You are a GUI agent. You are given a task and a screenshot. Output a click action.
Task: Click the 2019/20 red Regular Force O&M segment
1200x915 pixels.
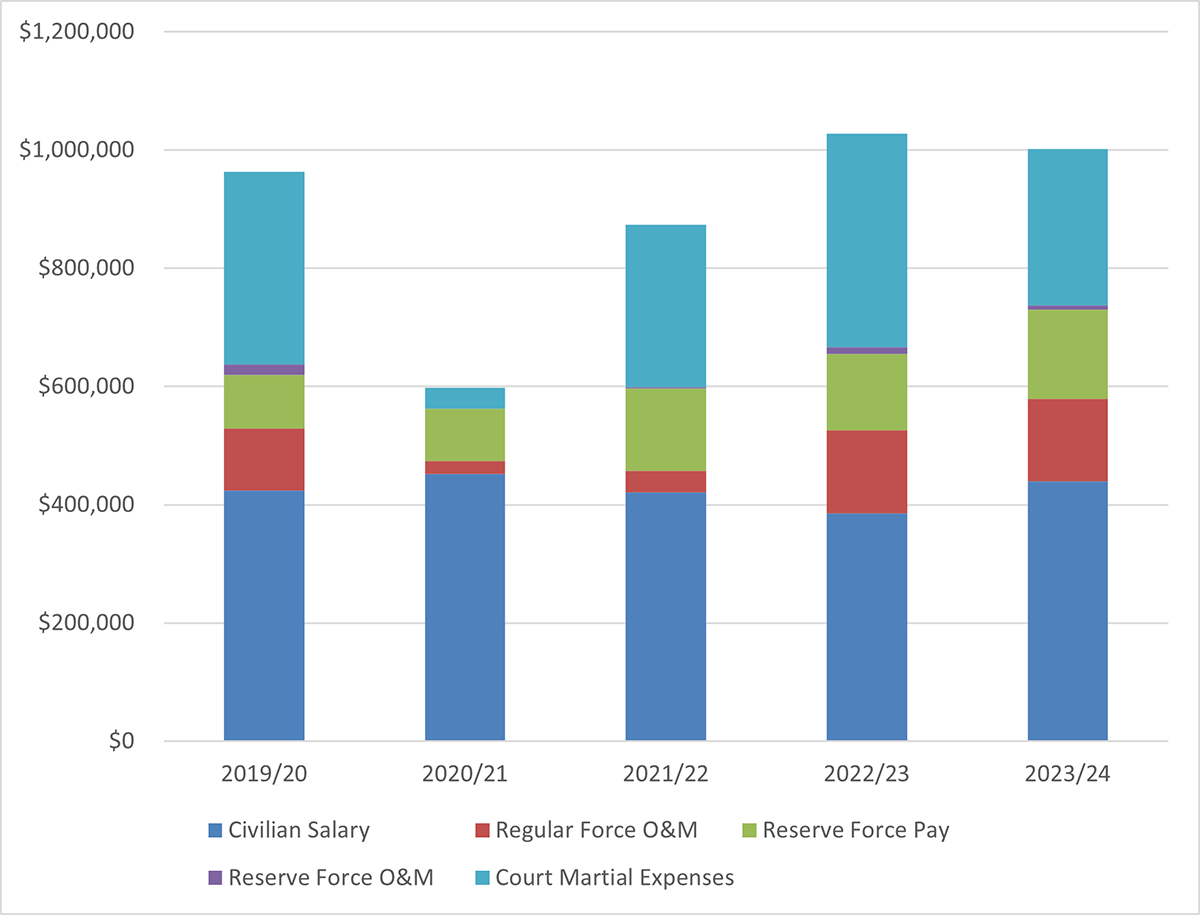pos(264,459)
